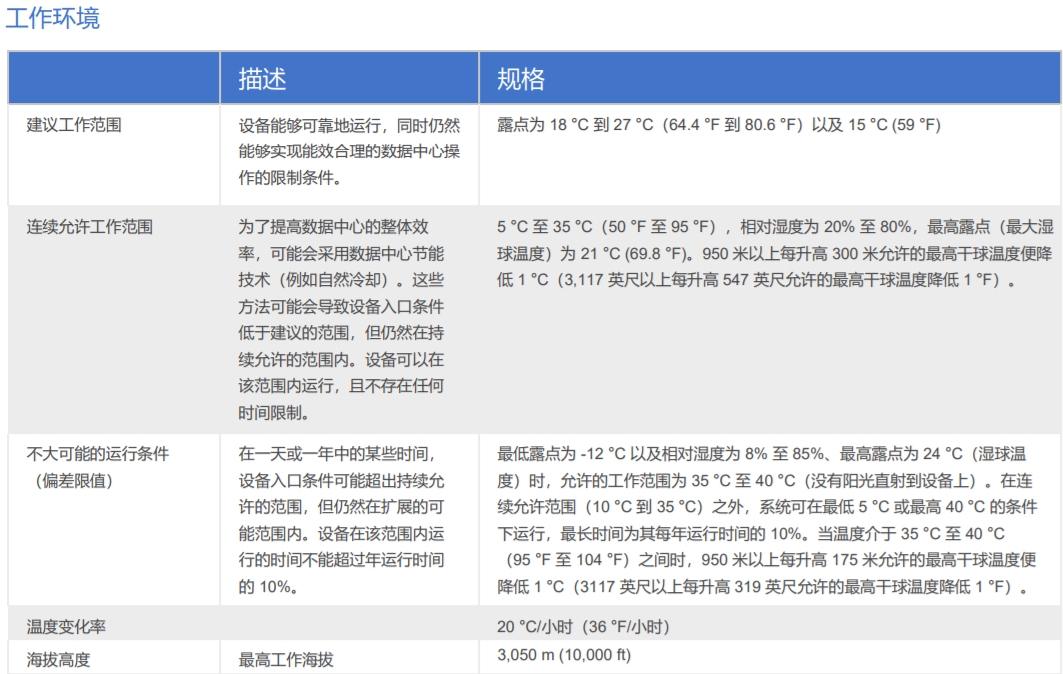The image size is (1063, 674).
Task: Click the 工作环境 section heading
Action: point(53,18)
